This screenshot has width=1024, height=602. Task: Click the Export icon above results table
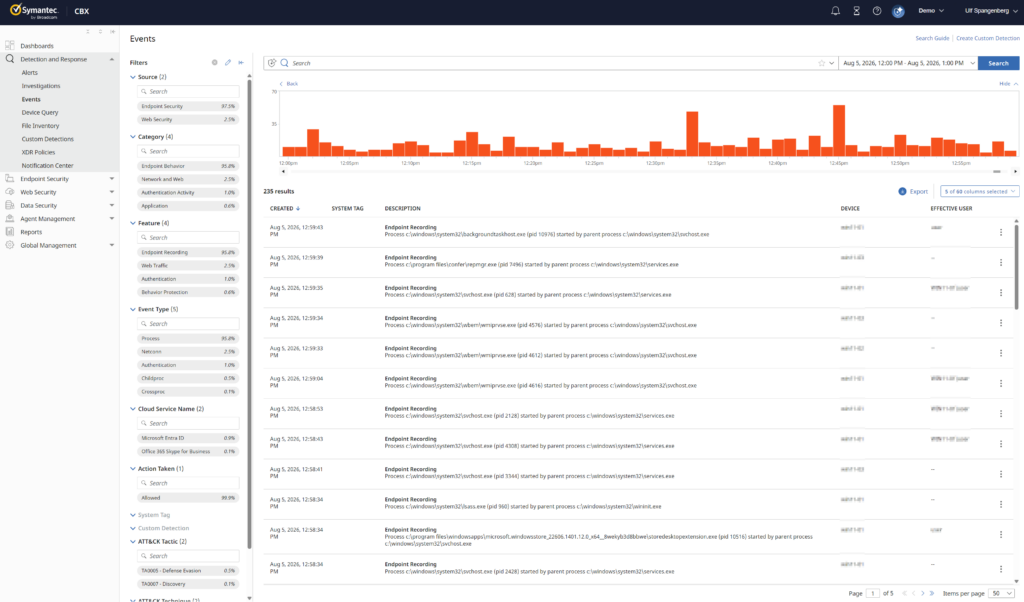coord(903,191)
